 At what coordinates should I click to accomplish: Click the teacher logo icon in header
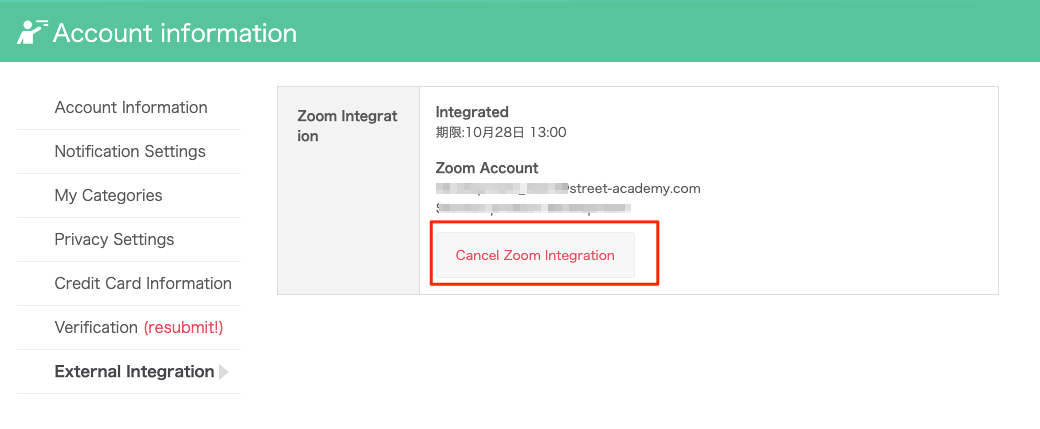pos(32,32)
